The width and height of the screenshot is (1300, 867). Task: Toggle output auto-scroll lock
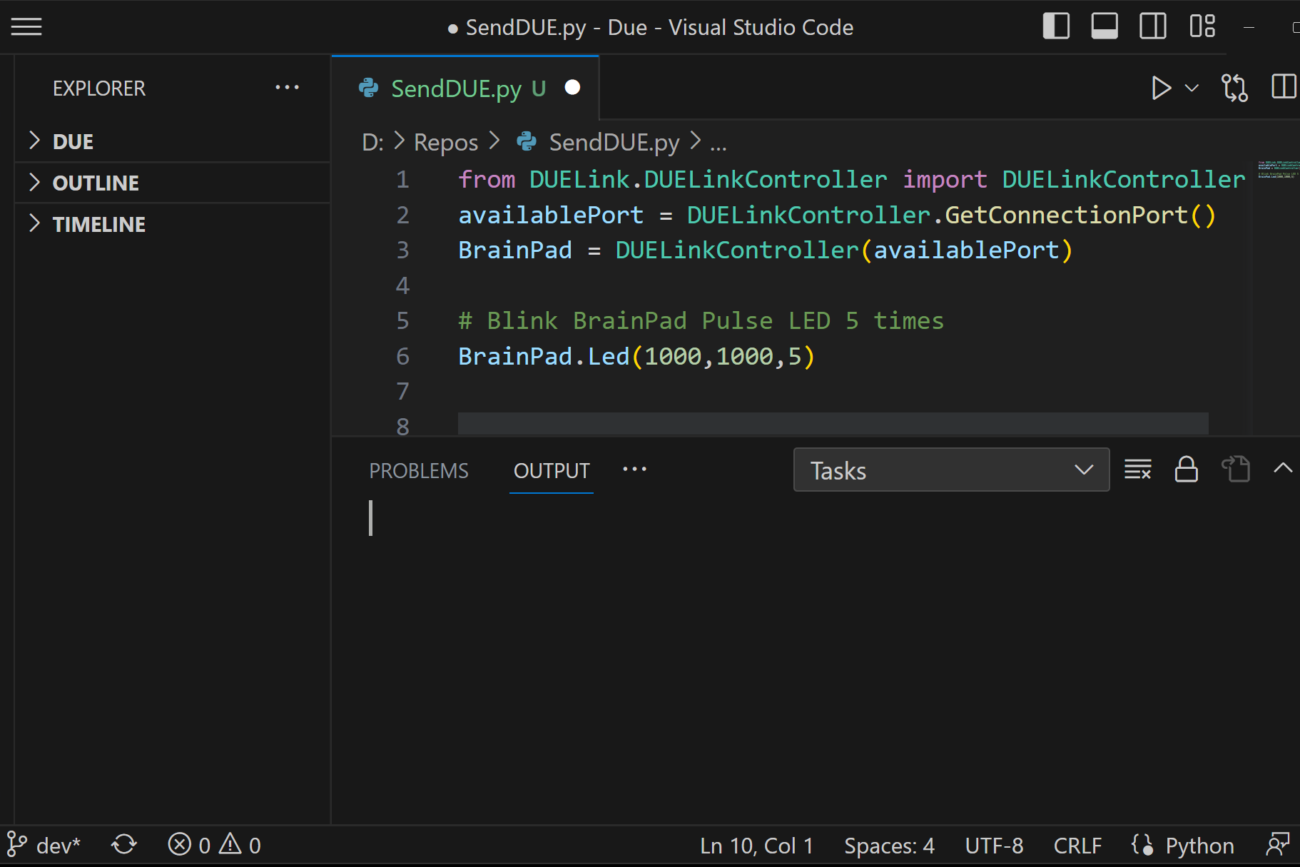[x=1186, y=470]
